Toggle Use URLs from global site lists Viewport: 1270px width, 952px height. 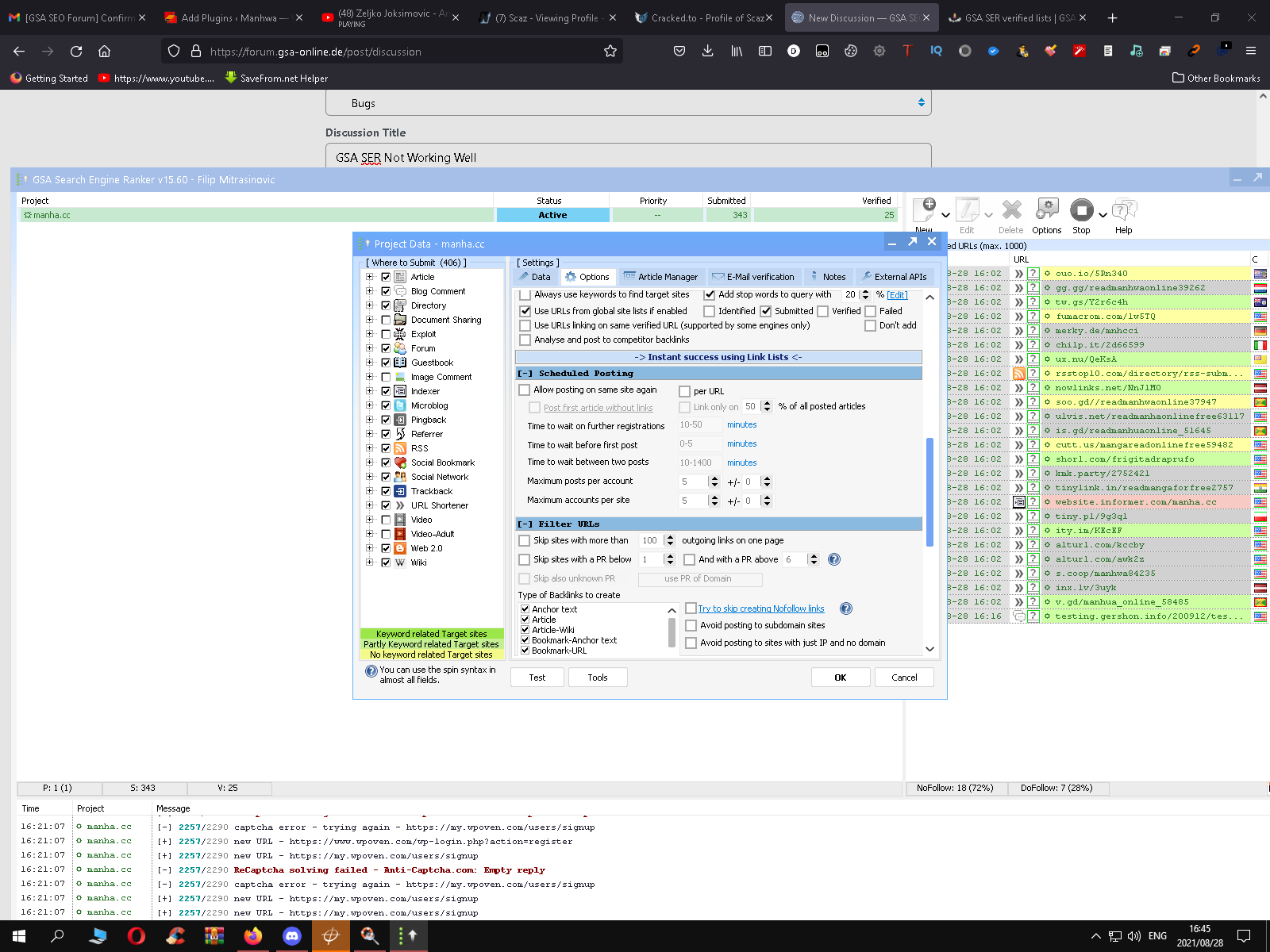click(x=525, y=311)
